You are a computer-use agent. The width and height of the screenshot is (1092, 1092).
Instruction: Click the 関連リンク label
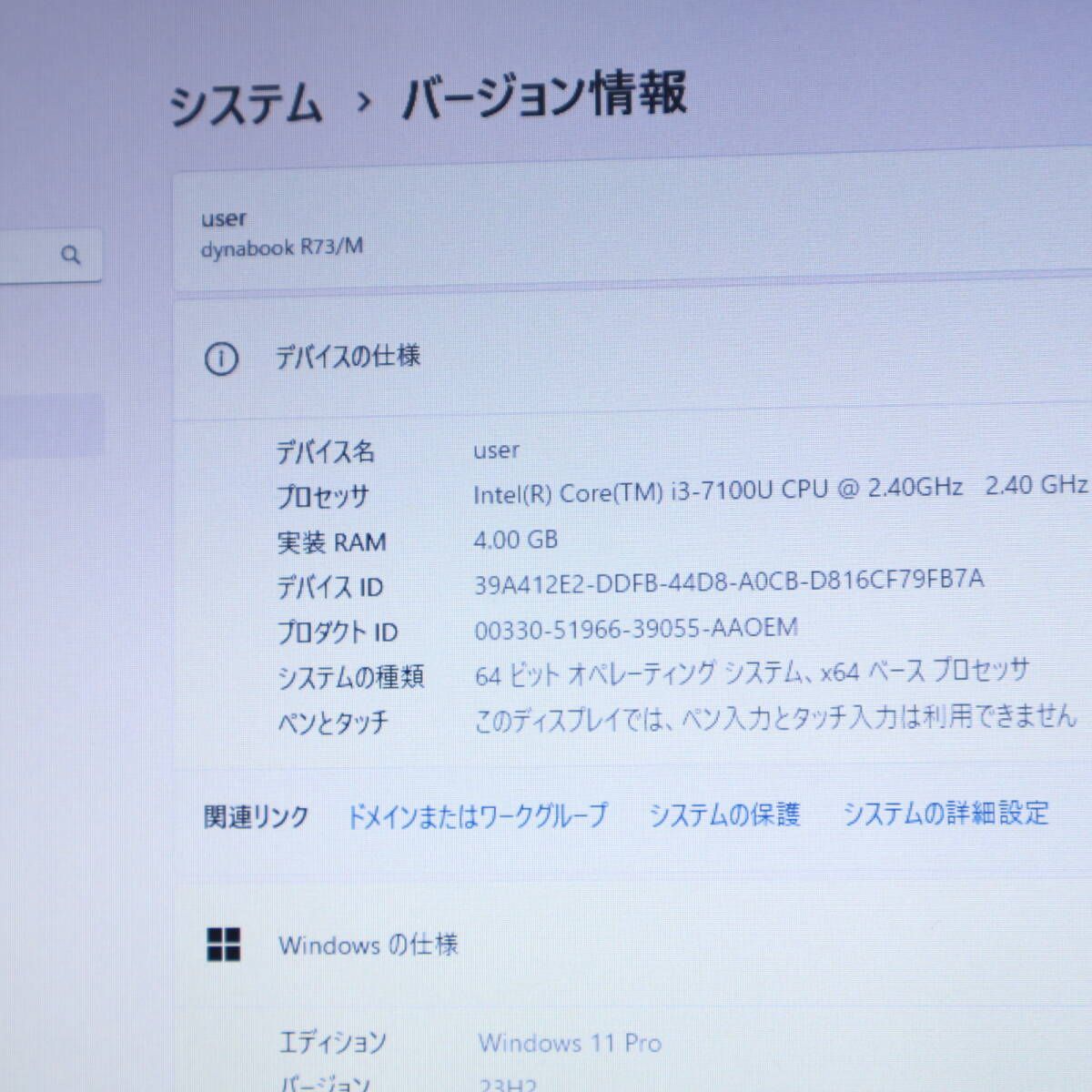257,817
